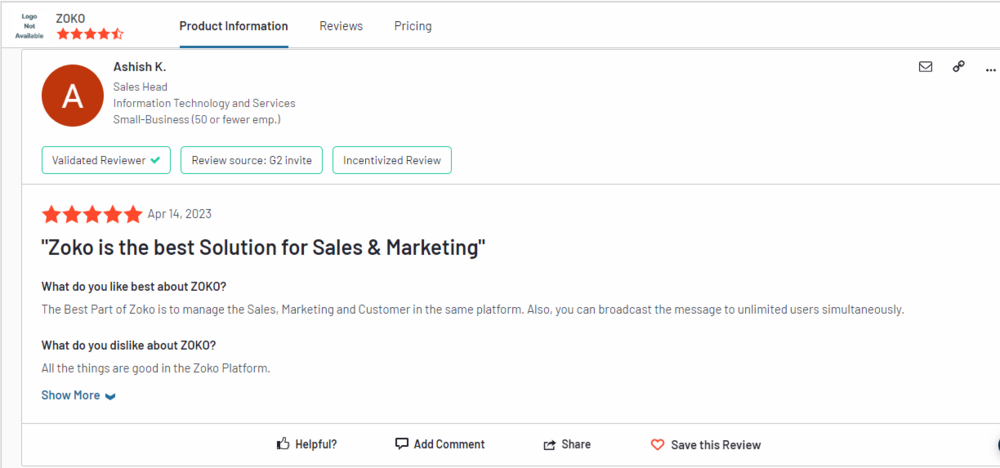Click the review title about Sales & Marketing
The height and width of the screenshot is (468, 1000).
[263, 248]
